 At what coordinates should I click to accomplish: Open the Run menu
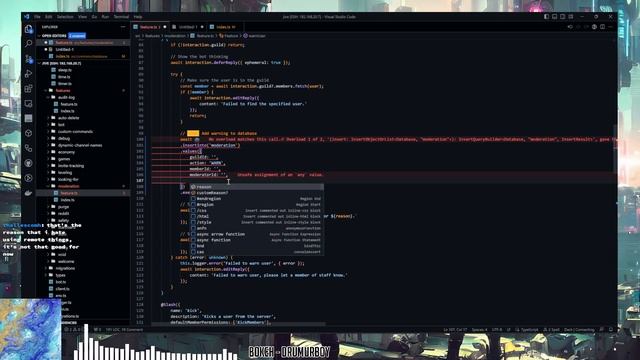coord(105,17)
